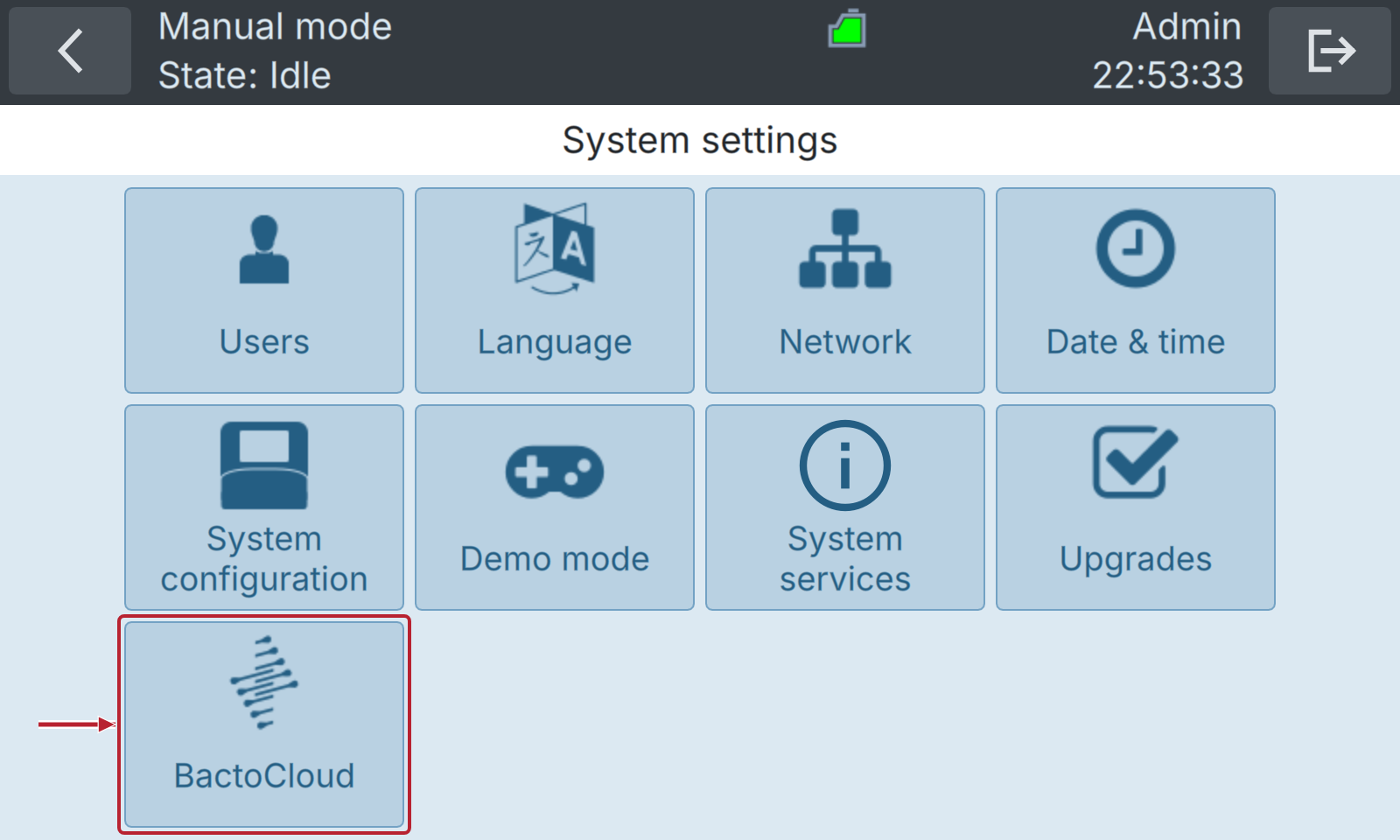The width and height of the screenshot is (1400, 840).
Task: Click the Manual mode label
Action: [275, 26]
